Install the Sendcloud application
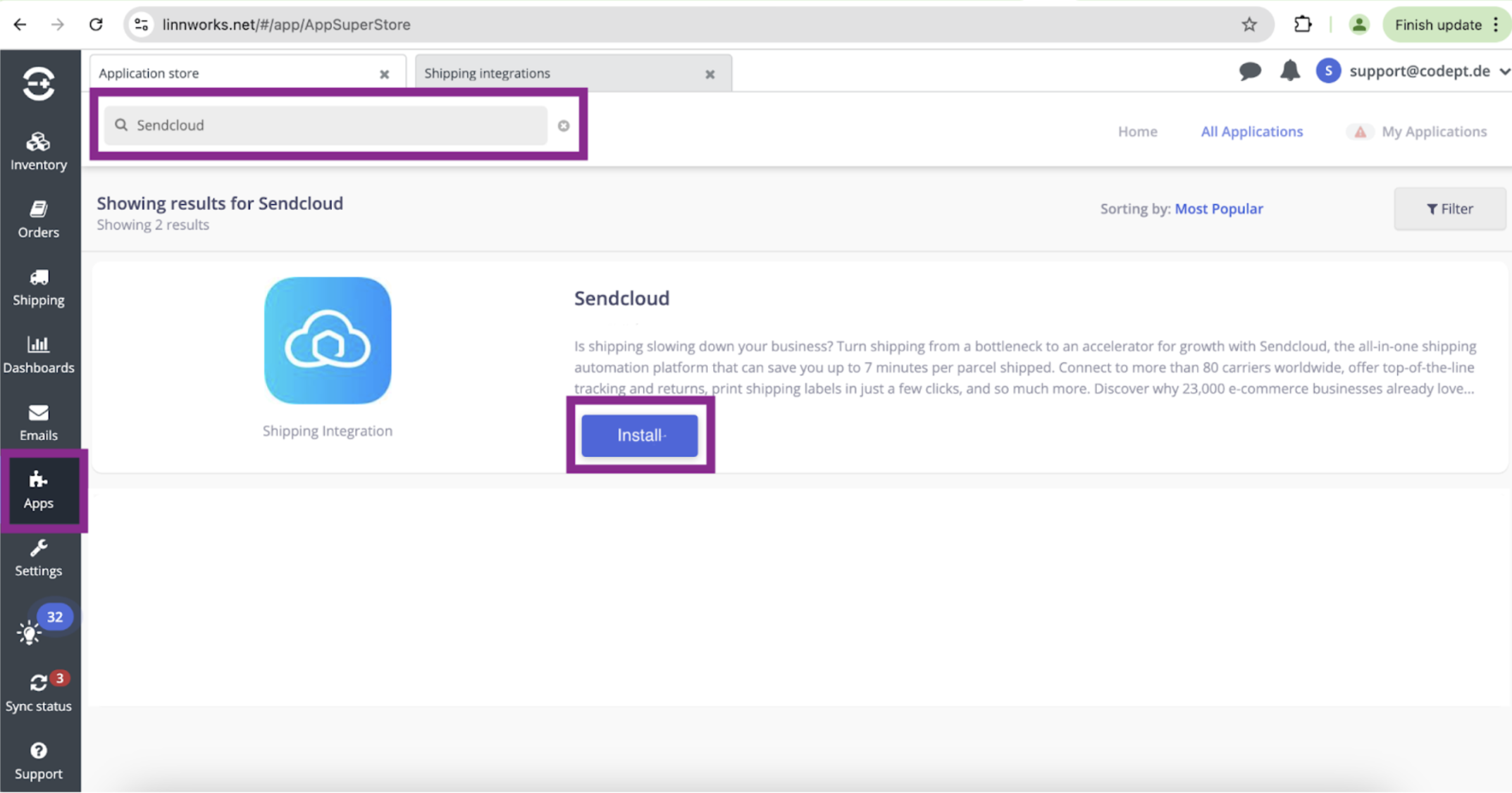 (x=640, y=435)
